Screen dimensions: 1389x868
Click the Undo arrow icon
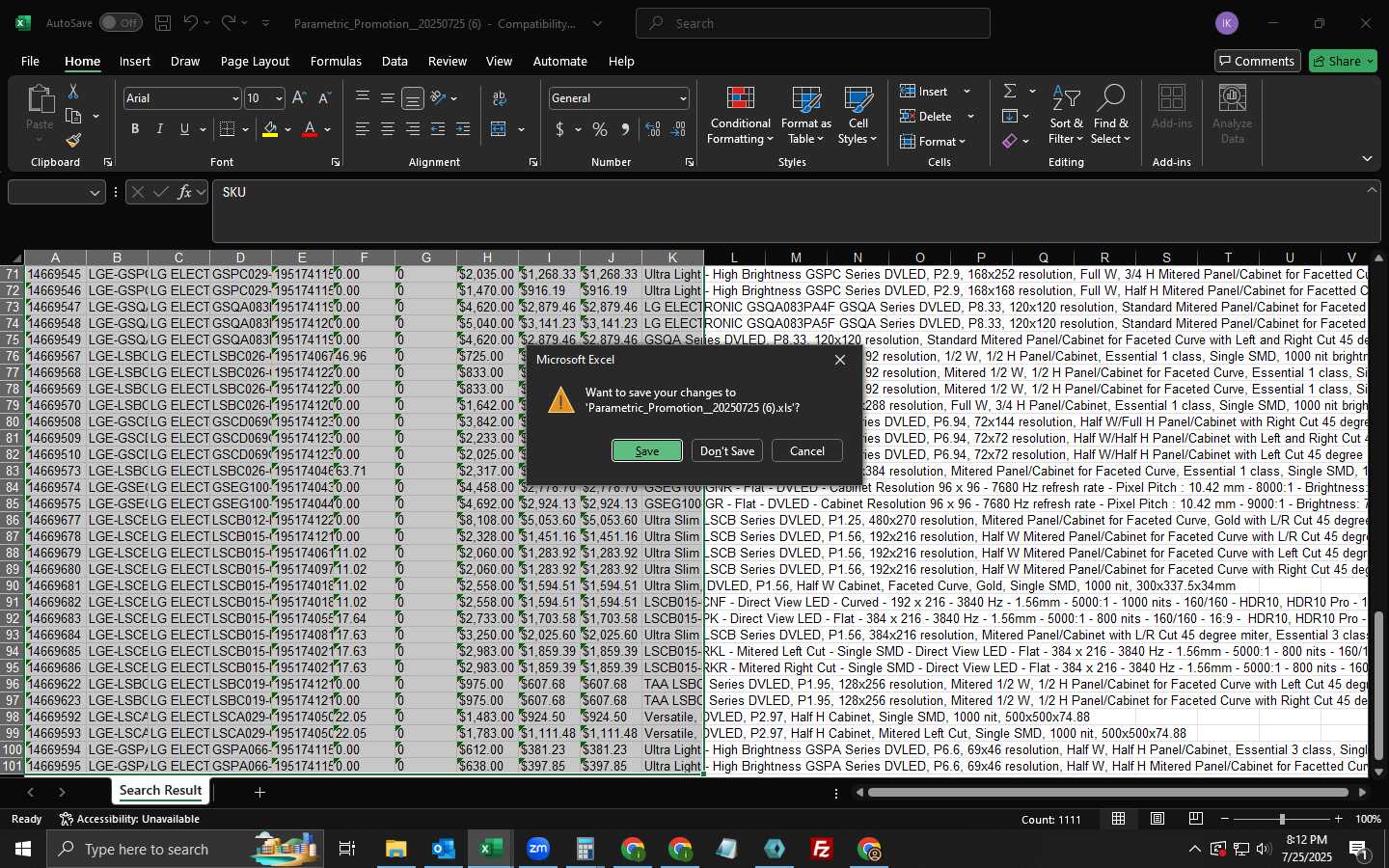point(191,23)
